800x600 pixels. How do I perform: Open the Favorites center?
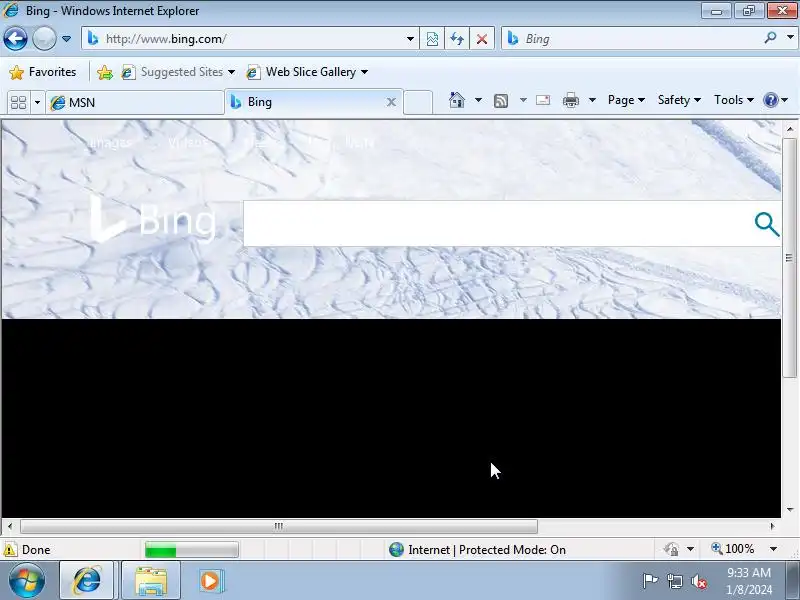tap(43, 72)
